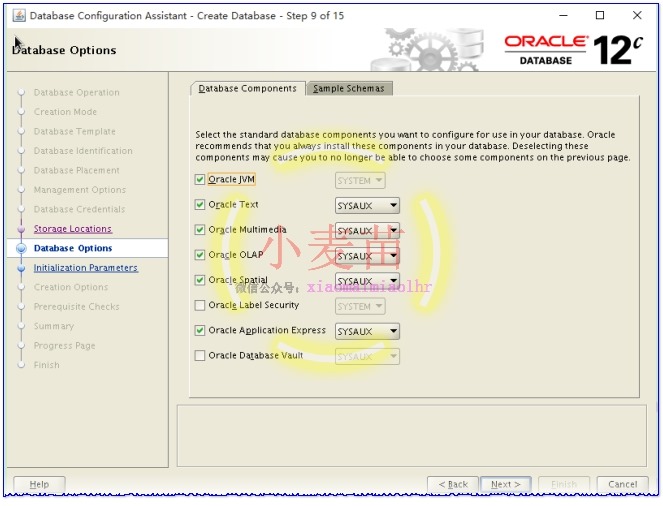
Task: Select Database Options step in sidebar
Action: (x=73, y=248)
